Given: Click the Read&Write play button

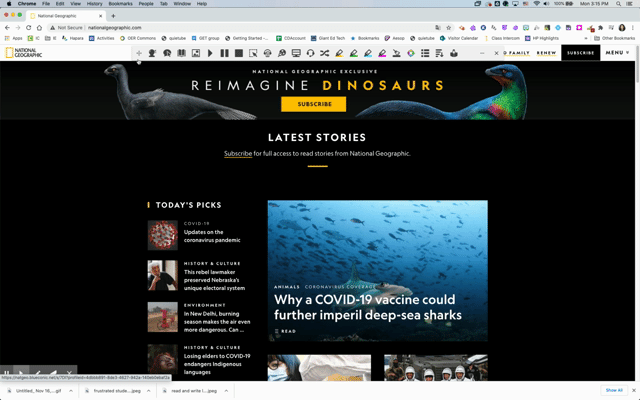Looking at the screenshot, I should point(210,53).
